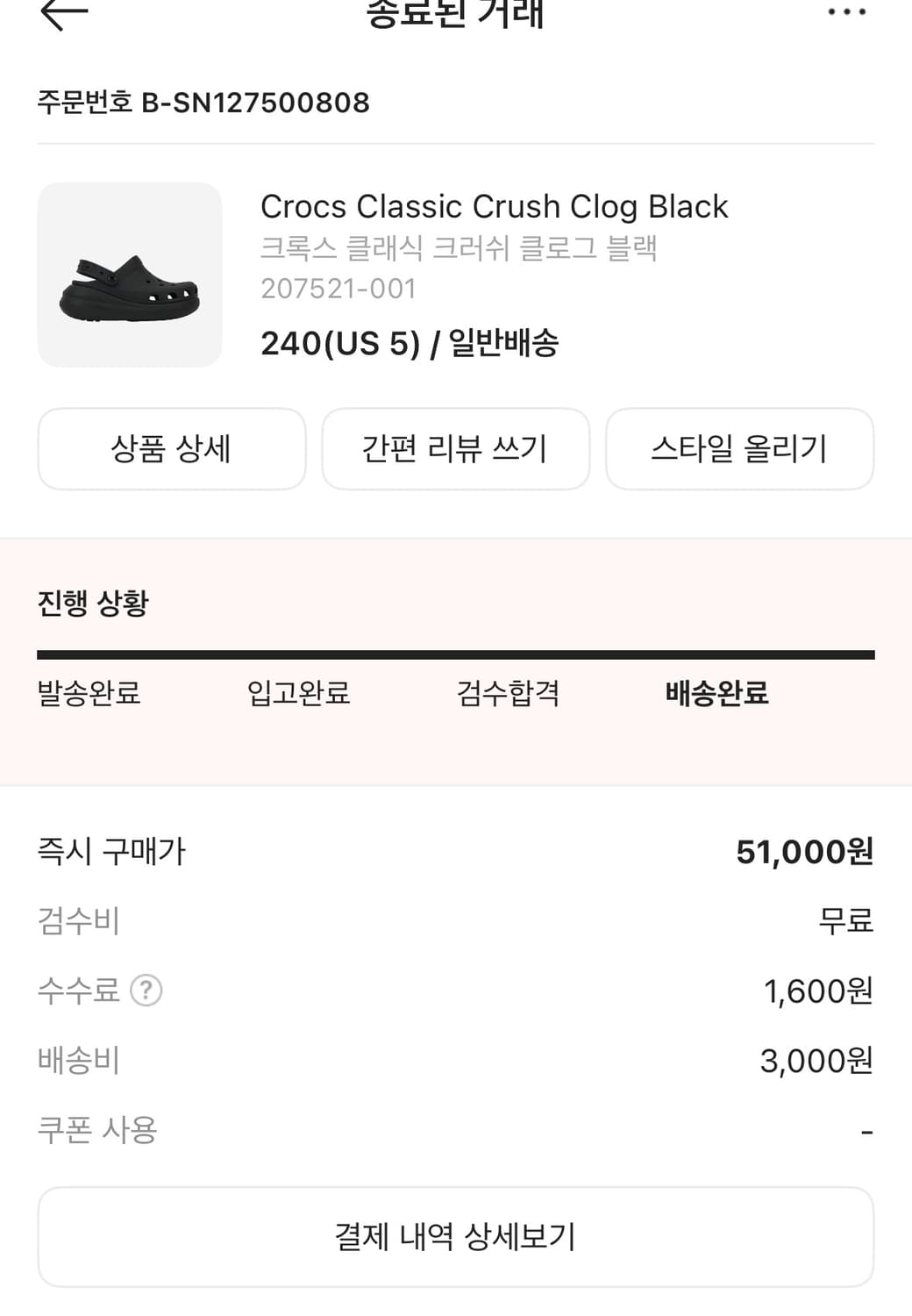Image resolution: width=912 pixels, height=1316 pixels.
Task: Tap 스타일 올리기 button
Action: pos(739,449)
